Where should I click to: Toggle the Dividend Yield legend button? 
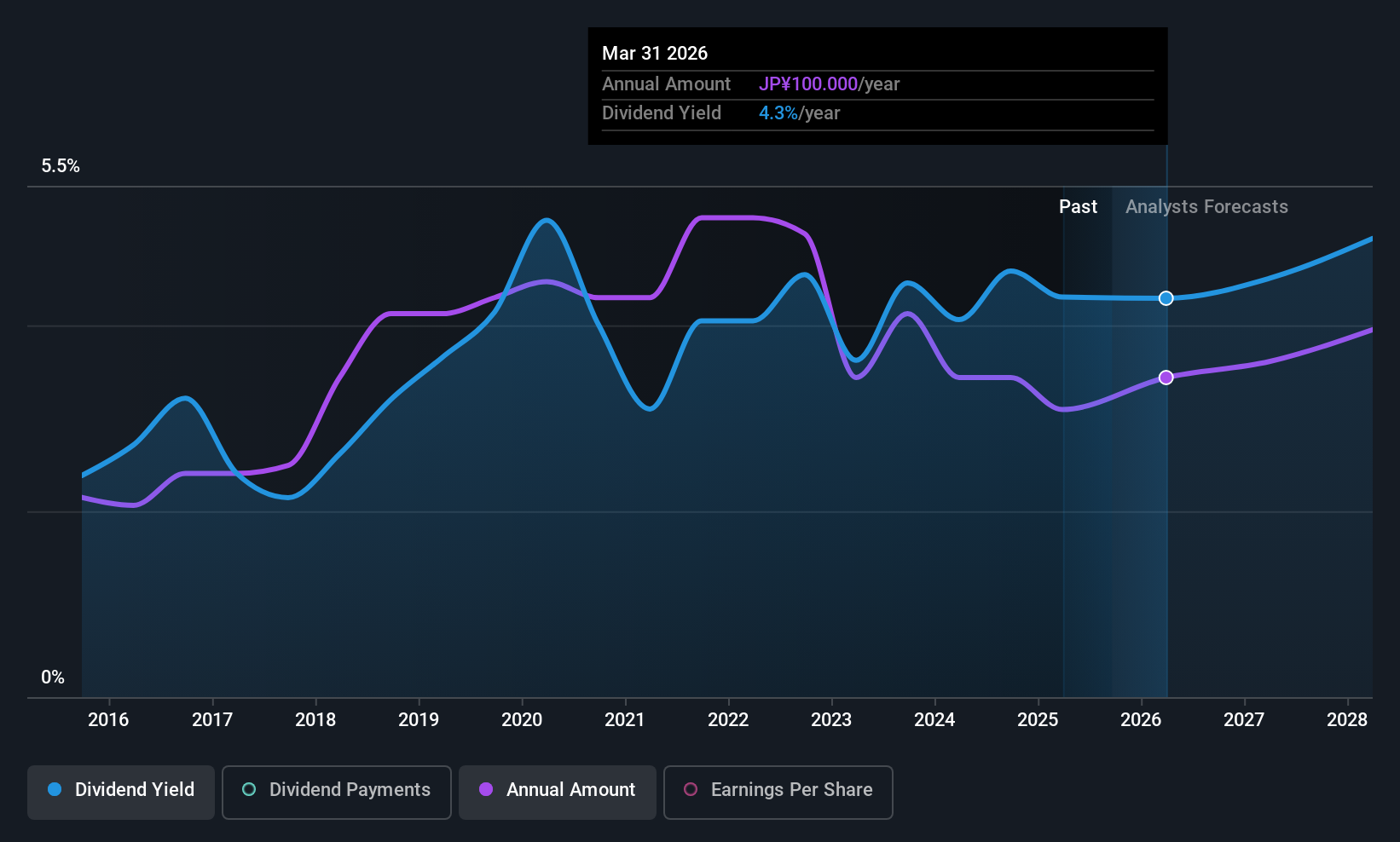[x=121, y=793]
